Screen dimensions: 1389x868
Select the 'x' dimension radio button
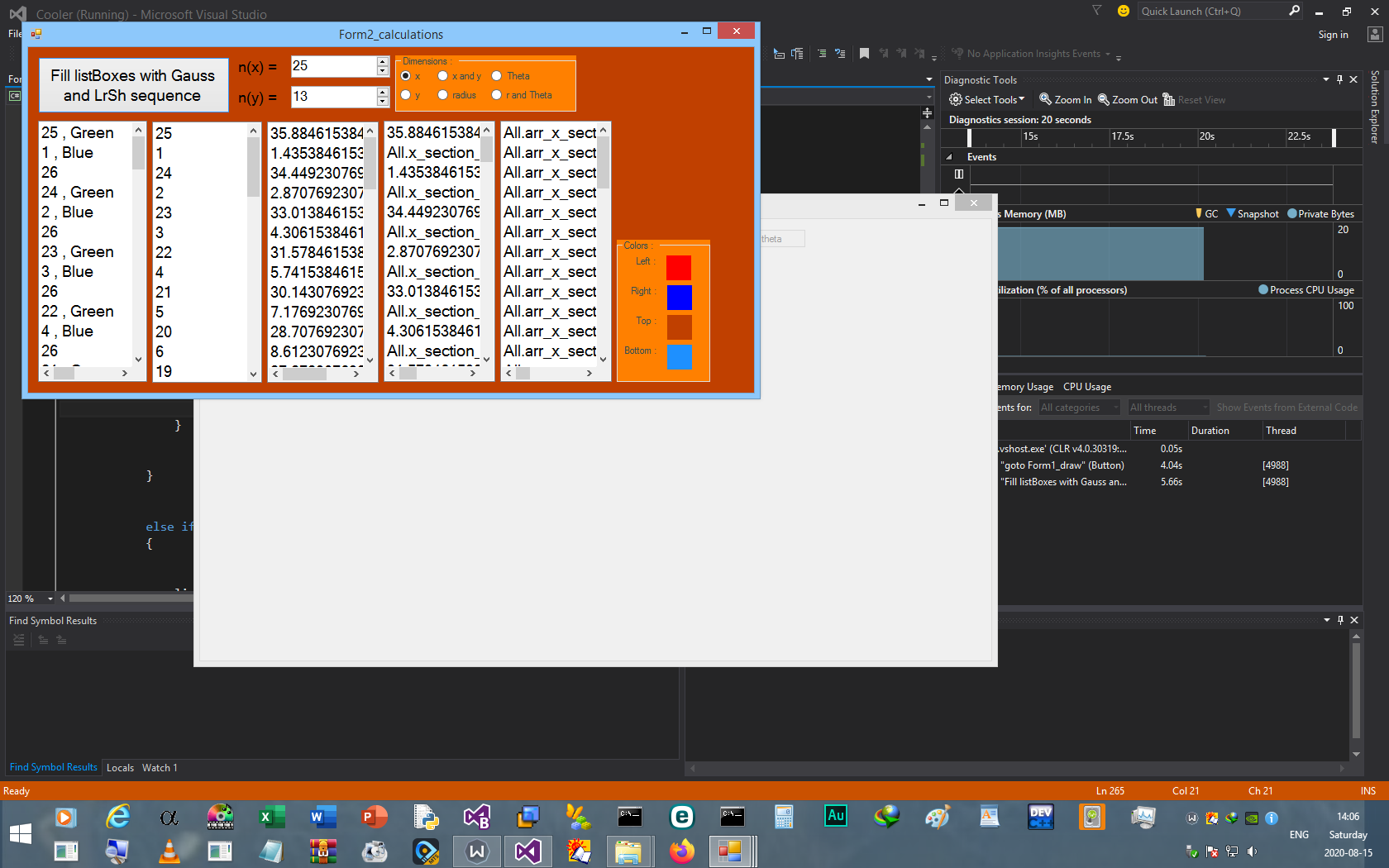pyautogui.click(x=406, y=76)
